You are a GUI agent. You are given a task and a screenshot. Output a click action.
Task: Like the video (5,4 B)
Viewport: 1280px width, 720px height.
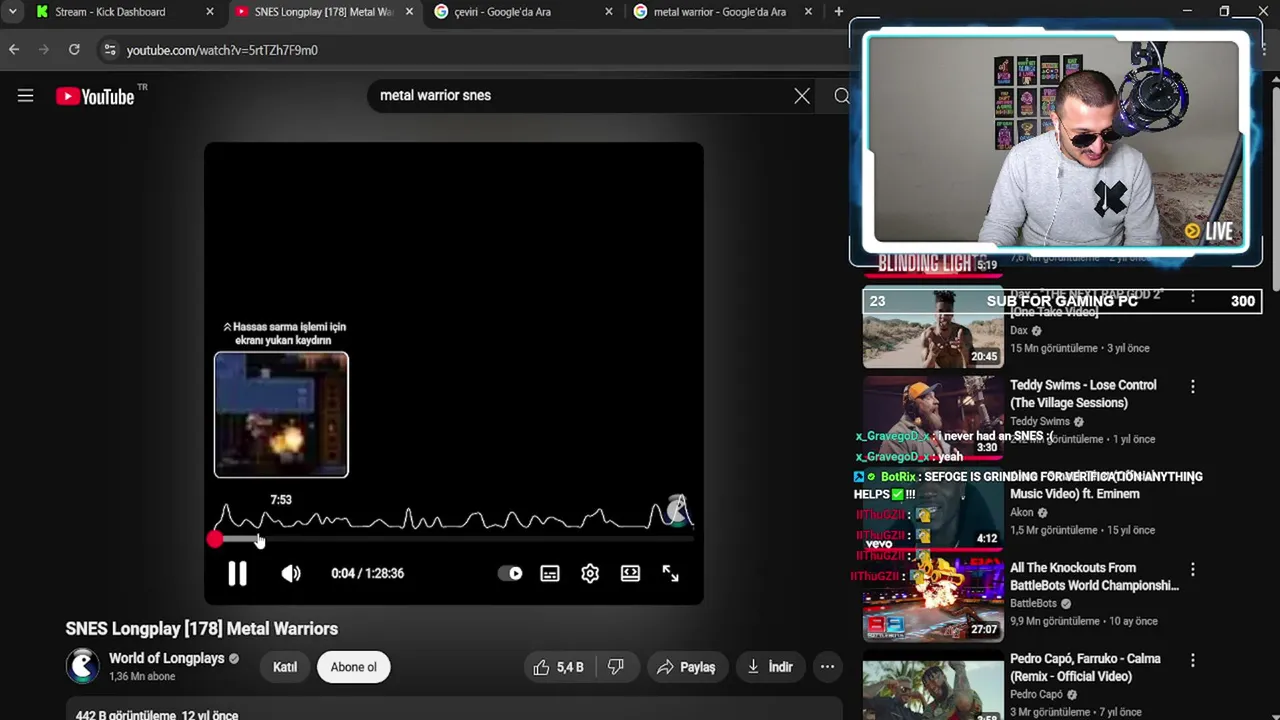coord(558,667)
